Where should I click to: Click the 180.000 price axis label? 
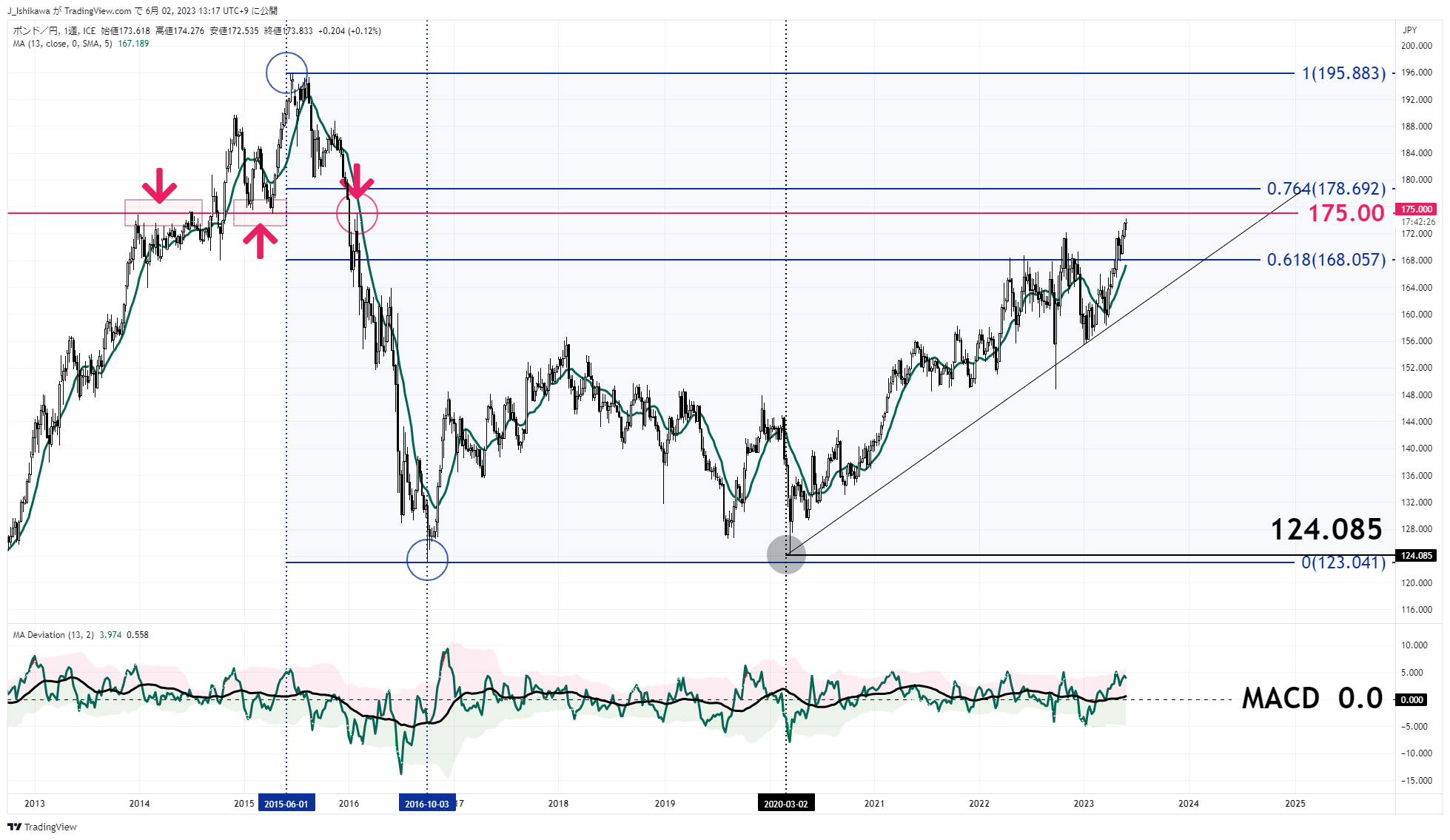[1417, 180]
